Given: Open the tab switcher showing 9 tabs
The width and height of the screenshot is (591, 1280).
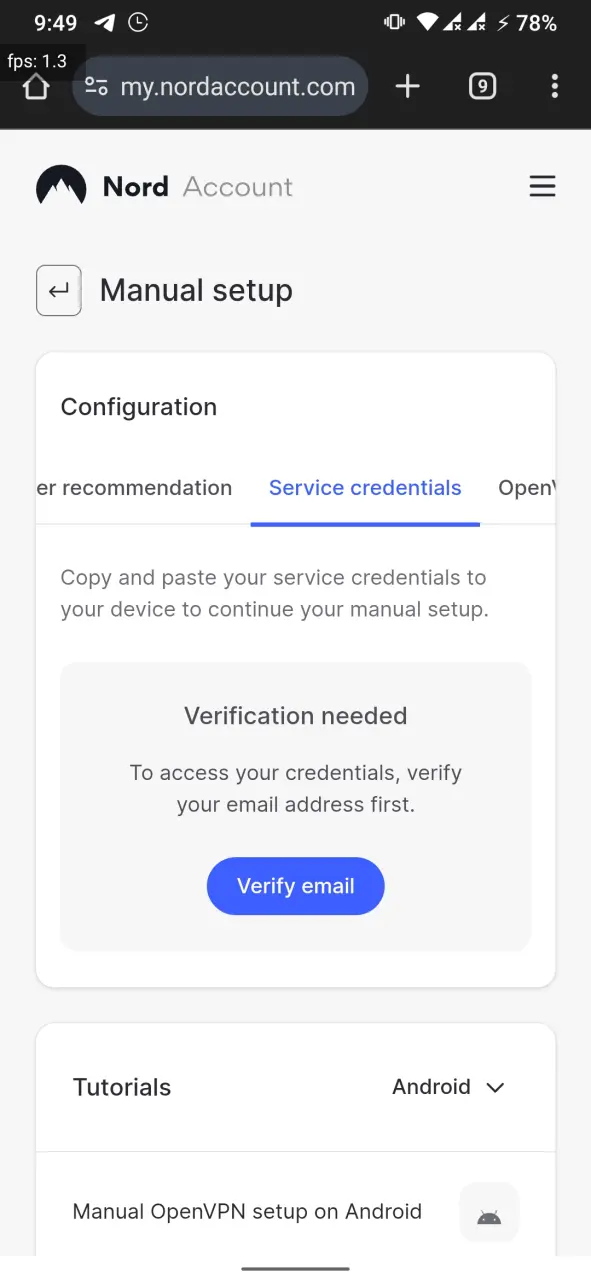Looking at the screenshot, I should click(482, 87).
